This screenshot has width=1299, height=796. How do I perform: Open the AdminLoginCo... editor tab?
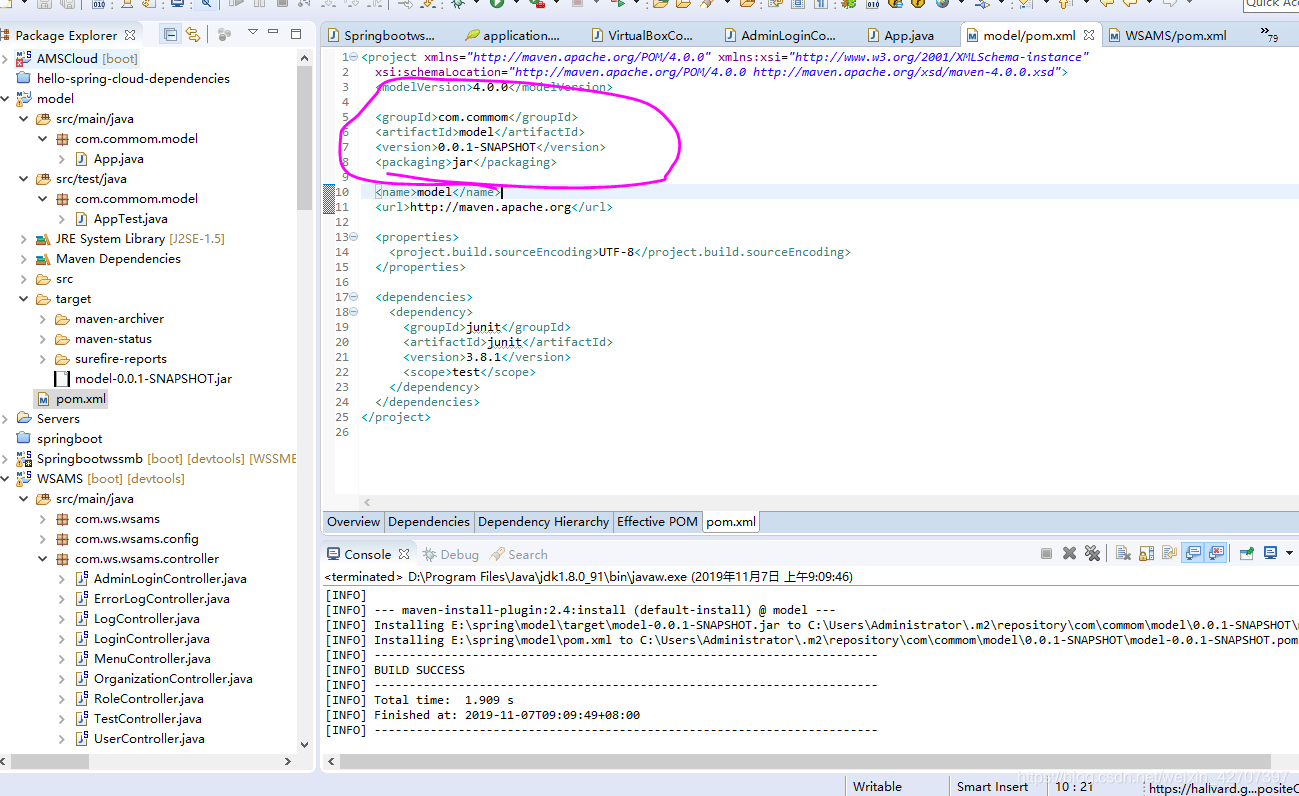pyautogui.click(x=780, y=35)
